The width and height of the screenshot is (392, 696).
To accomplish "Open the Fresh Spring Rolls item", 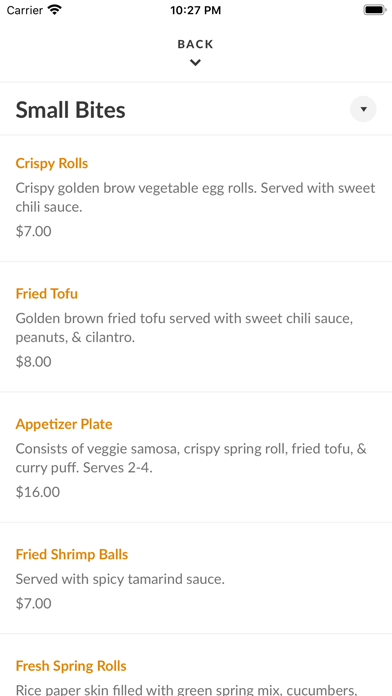I will point(71,666).
